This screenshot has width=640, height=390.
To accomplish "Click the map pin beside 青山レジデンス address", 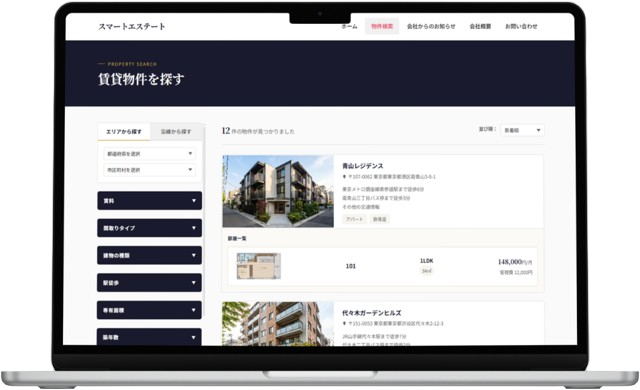I will [x=344, y=177].
